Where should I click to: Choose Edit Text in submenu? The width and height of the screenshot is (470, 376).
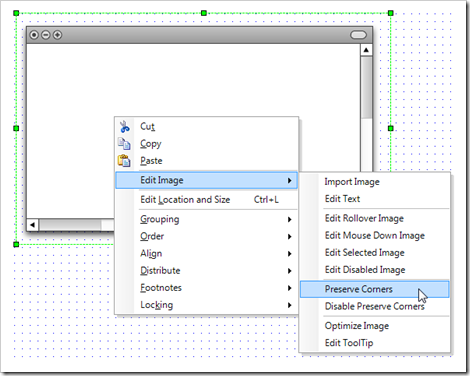click(375, 199)
